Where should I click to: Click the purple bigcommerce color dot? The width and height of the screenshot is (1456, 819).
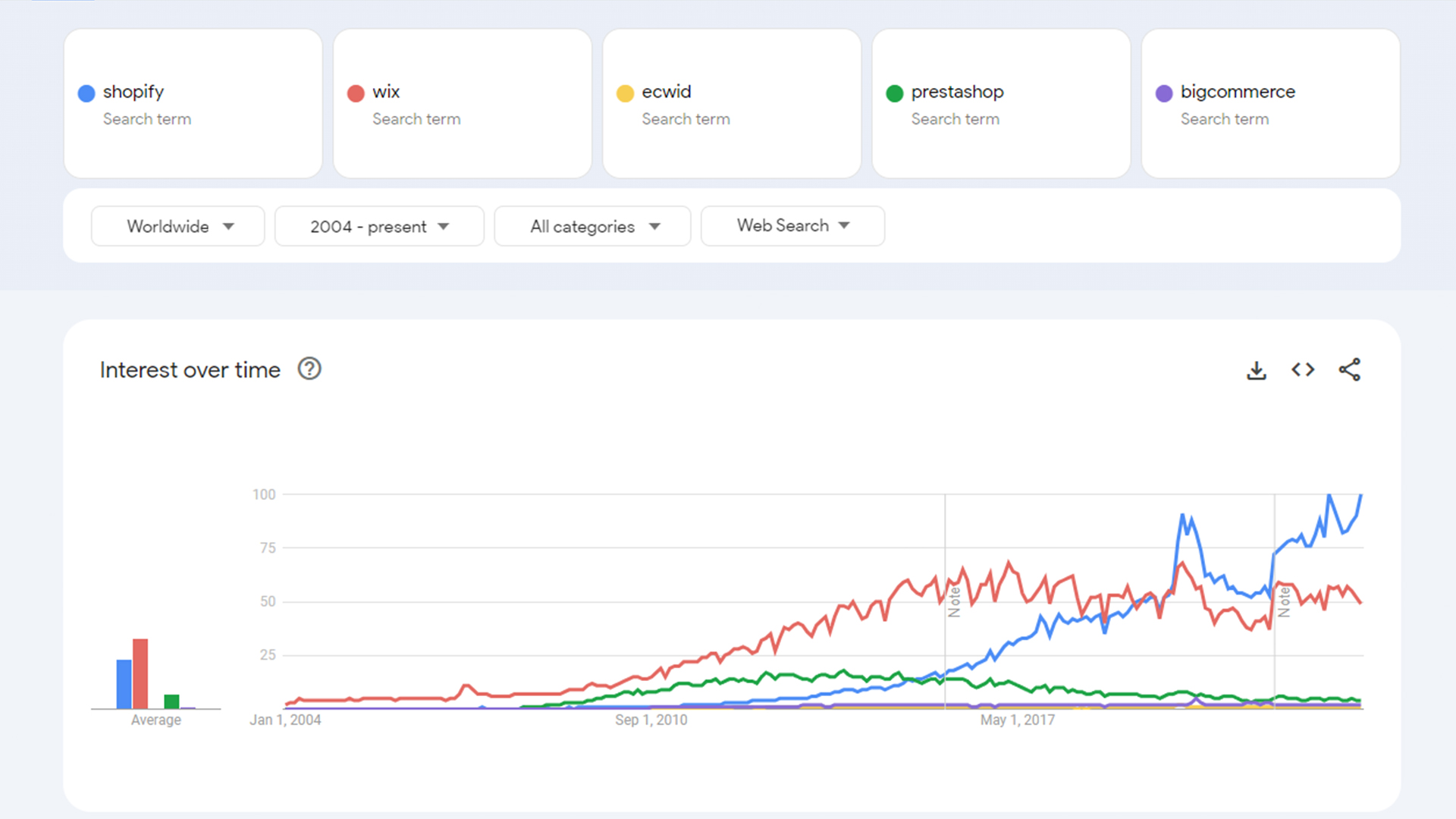pyautogui.click(x=1164, y=93)
